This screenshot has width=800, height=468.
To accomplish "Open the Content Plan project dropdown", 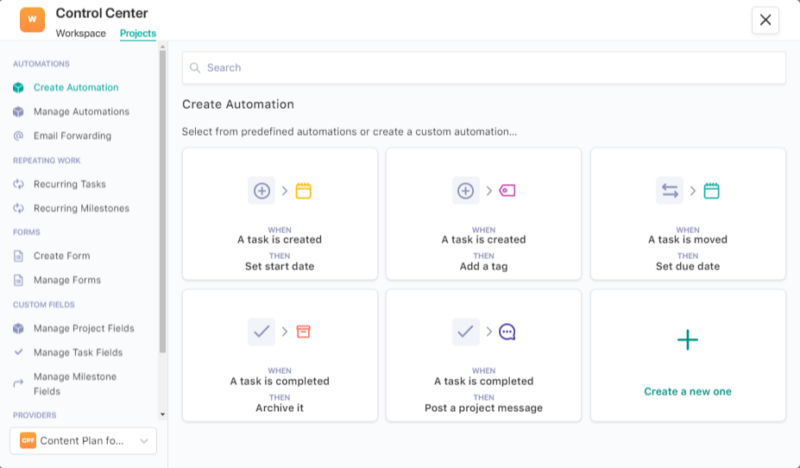I will [83, 441].
